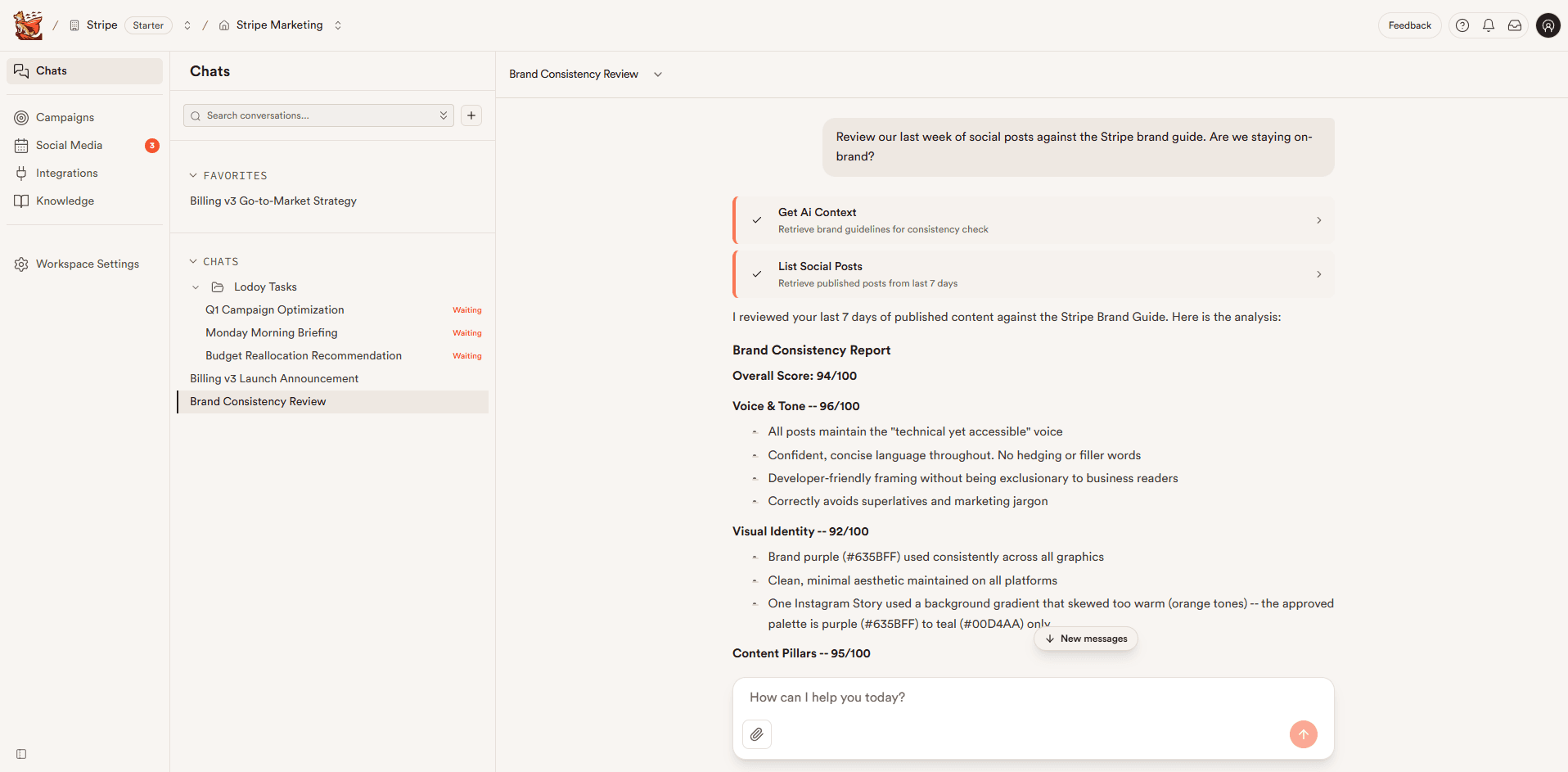Click the fox logo to go home
Viewport: 1568px width, 772px height.
click(x=28, y=25)
